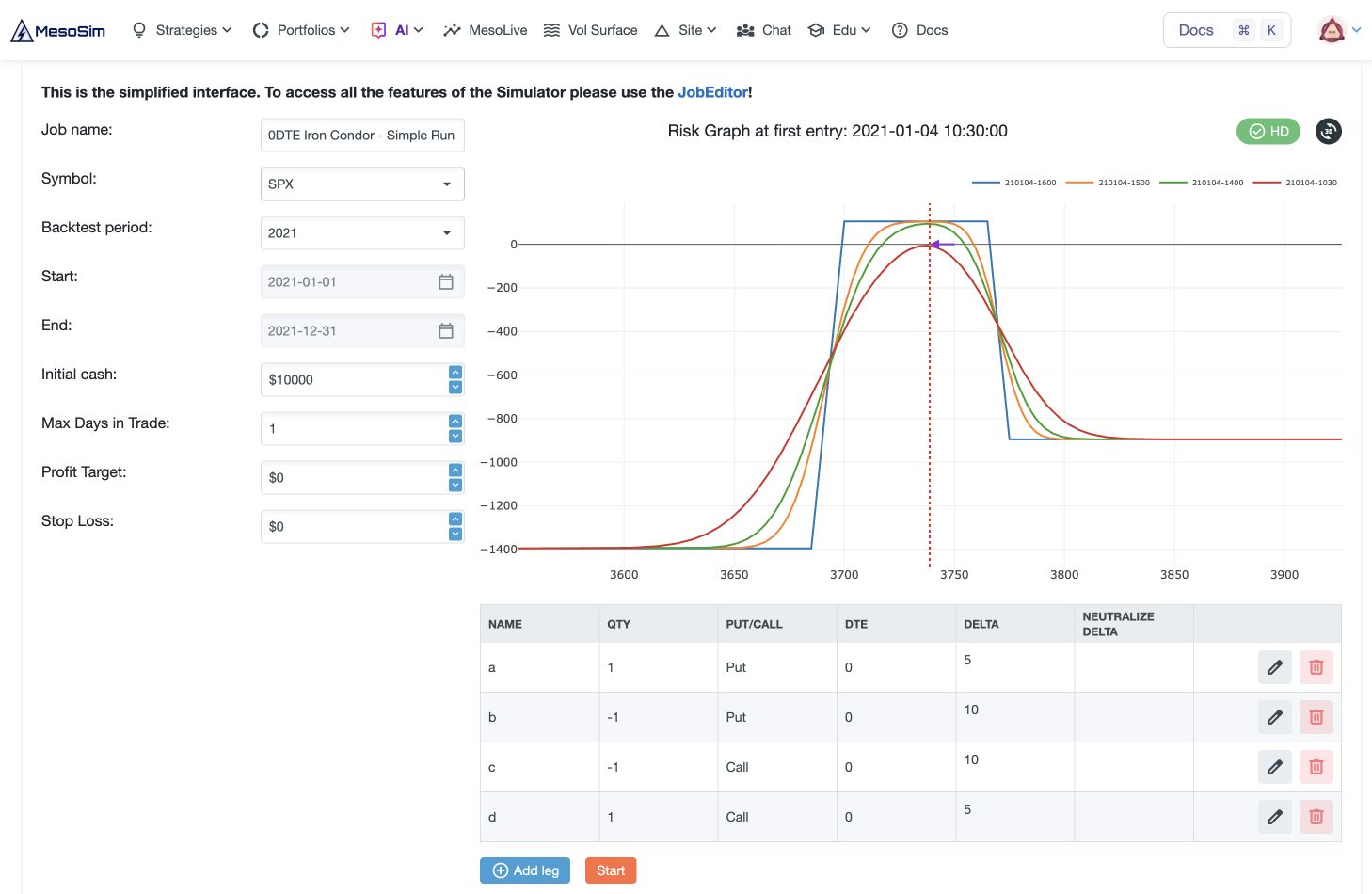Click the Add leg button
Screen dimensions: 1372x894
[x=525, y=870]
